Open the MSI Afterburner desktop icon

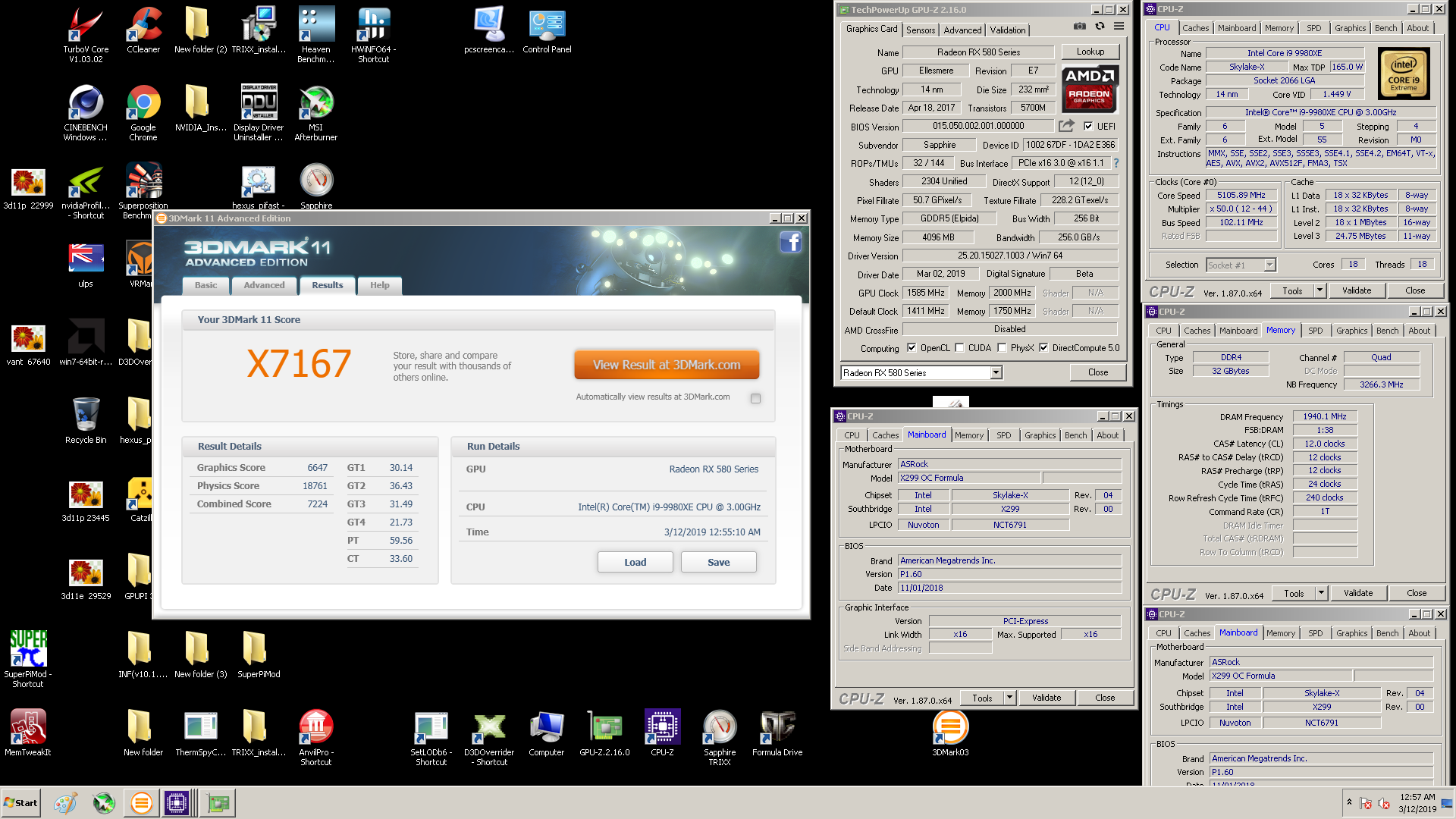click(316, 112)
